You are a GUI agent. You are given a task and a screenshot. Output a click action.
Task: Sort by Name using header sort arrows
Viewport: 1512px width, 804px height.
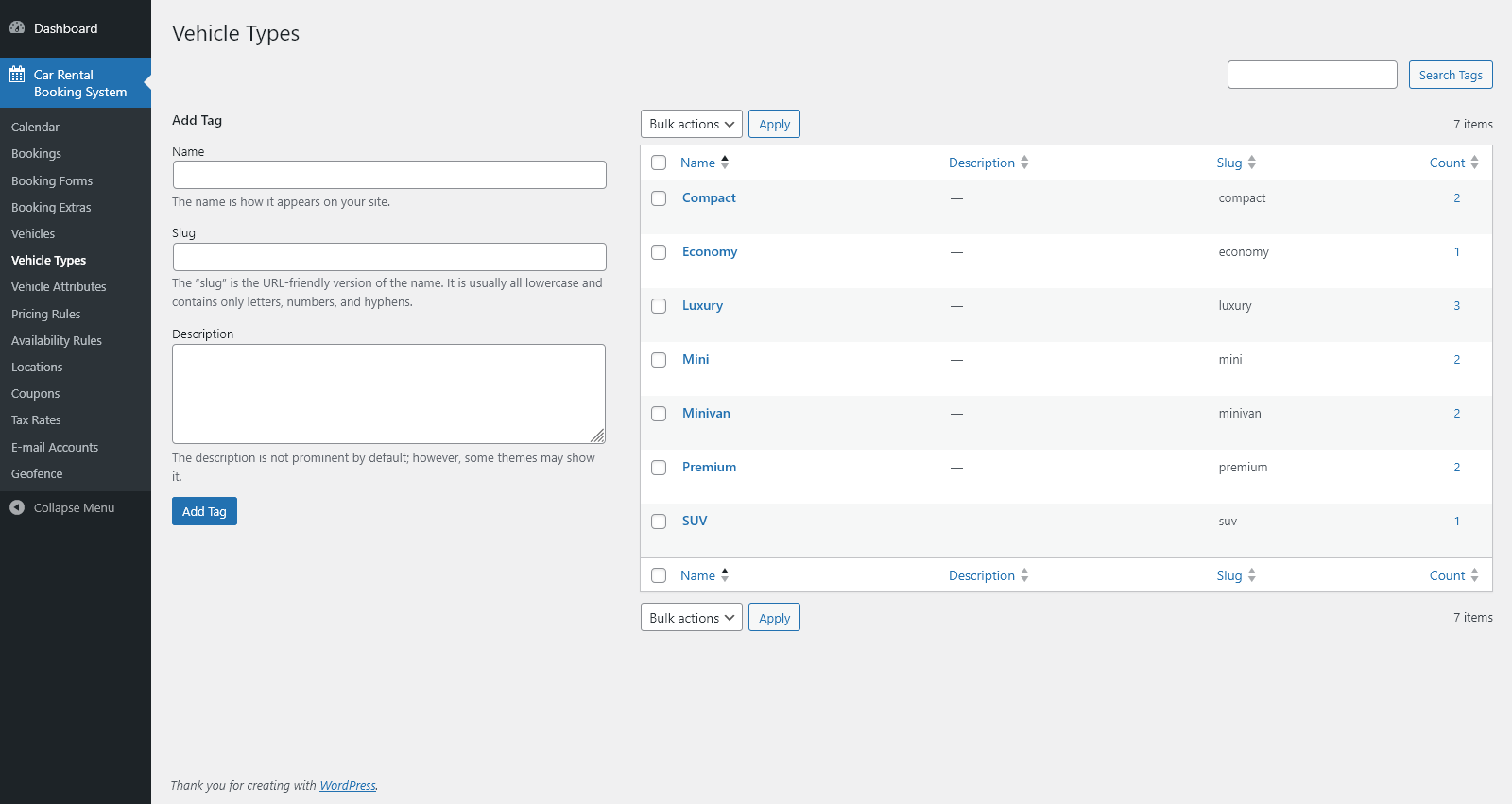[725, 163]
